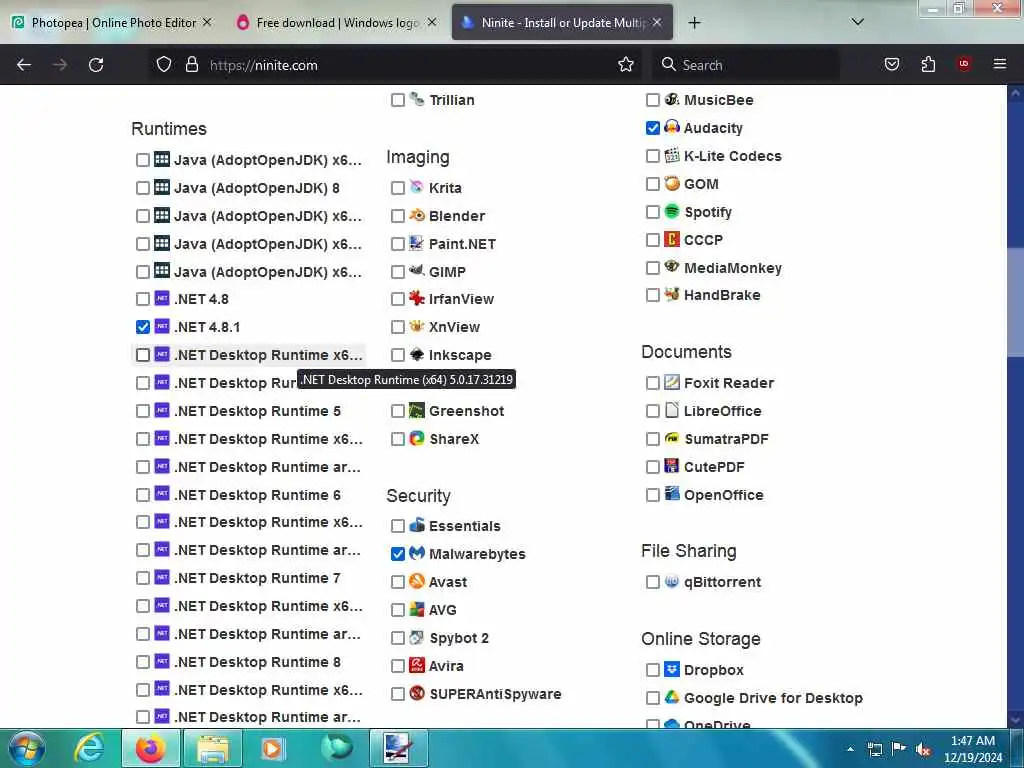Click the ShareX icon
Screen dimensions: 1024x768
coord(417,438)
